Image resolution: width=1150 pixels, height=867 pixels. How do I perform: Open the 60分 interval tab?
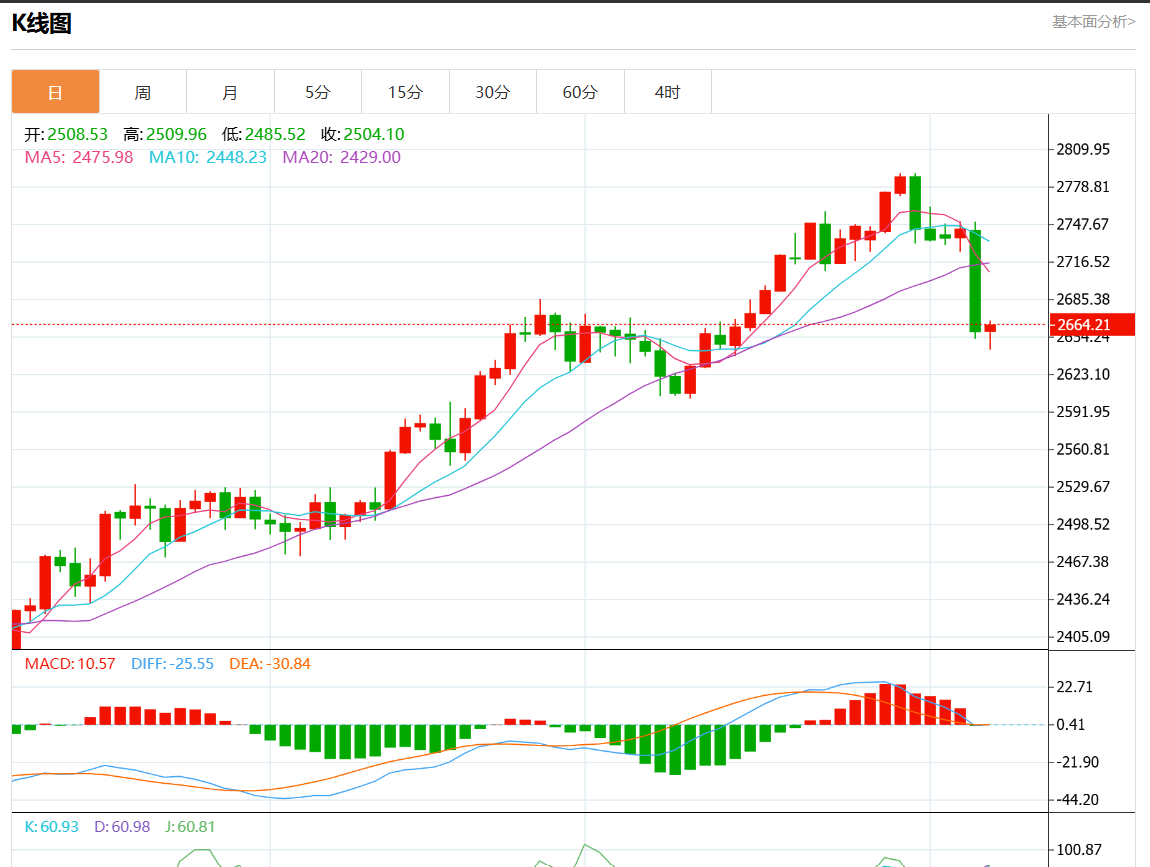(x=580, y=92)
